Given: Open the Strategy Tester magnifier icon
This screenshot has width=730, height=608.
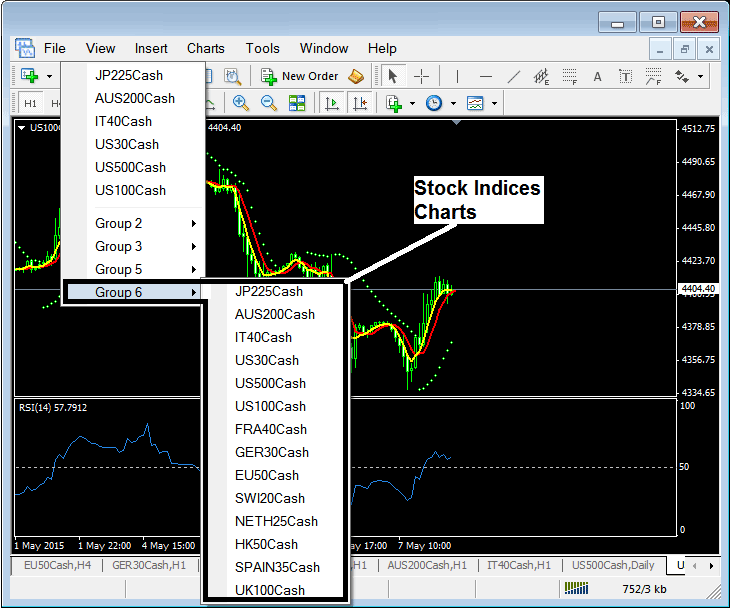Looking at the screenshot, I should (232, 76).
